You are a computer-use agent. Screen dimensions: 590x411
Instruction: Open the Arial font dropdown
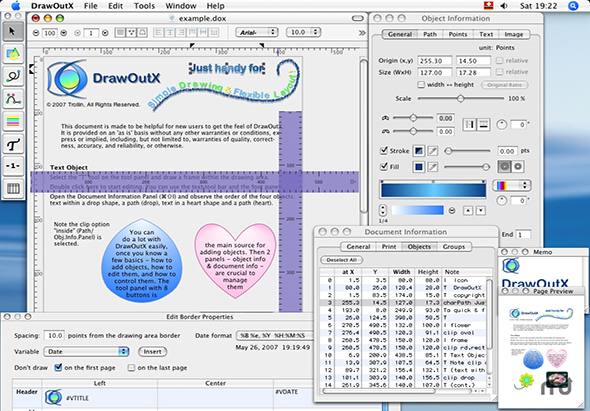point(257,32)
